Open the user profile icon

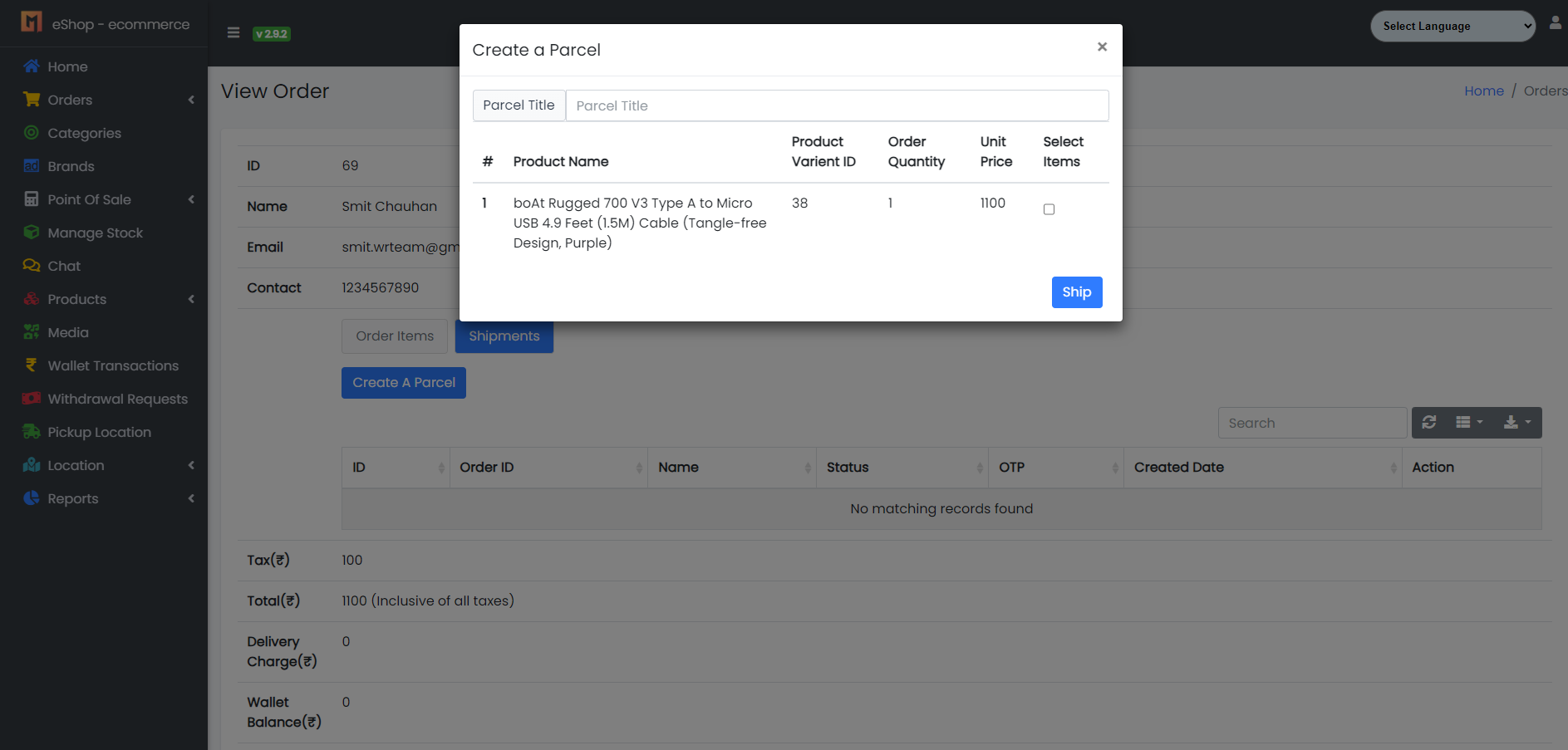[1555, 23]
